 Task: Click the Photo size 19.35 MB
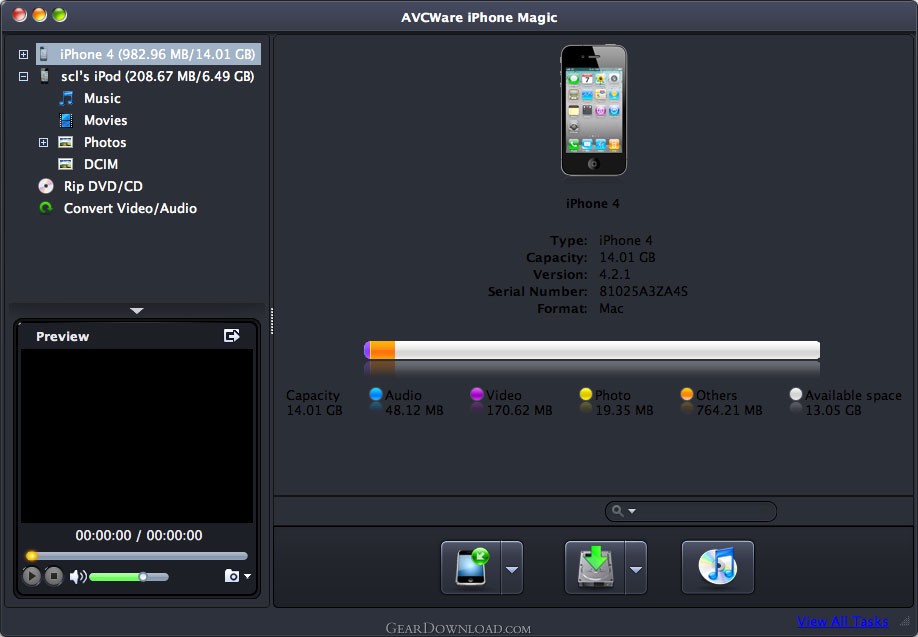click(x=624, y=410)
